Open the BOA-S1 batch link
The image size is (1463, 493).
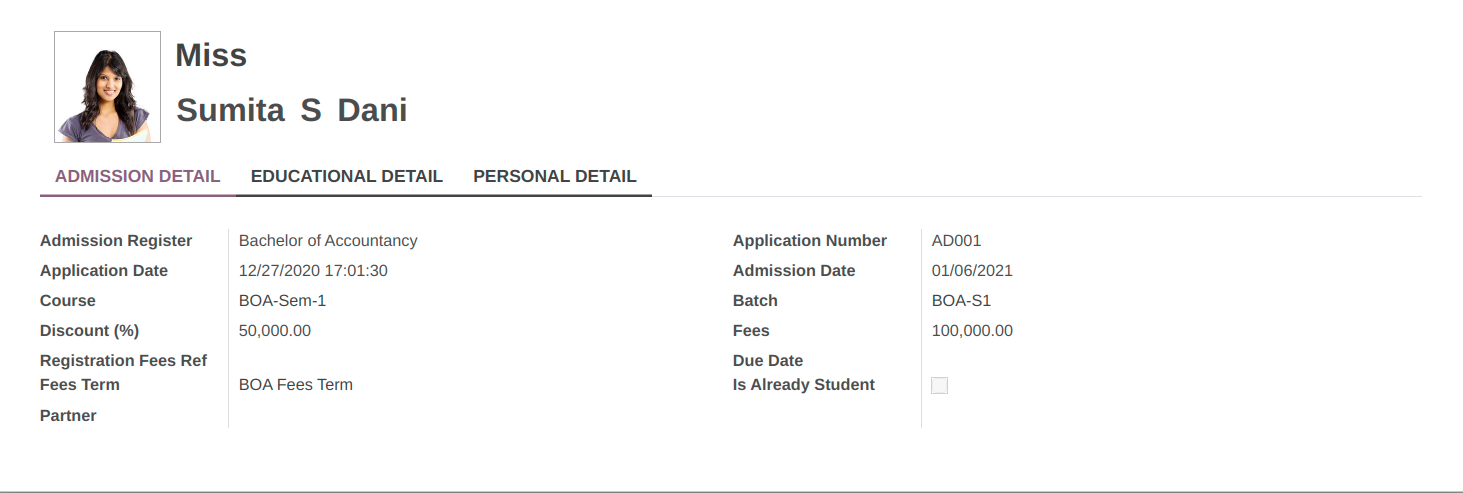(x=961, y=301)
